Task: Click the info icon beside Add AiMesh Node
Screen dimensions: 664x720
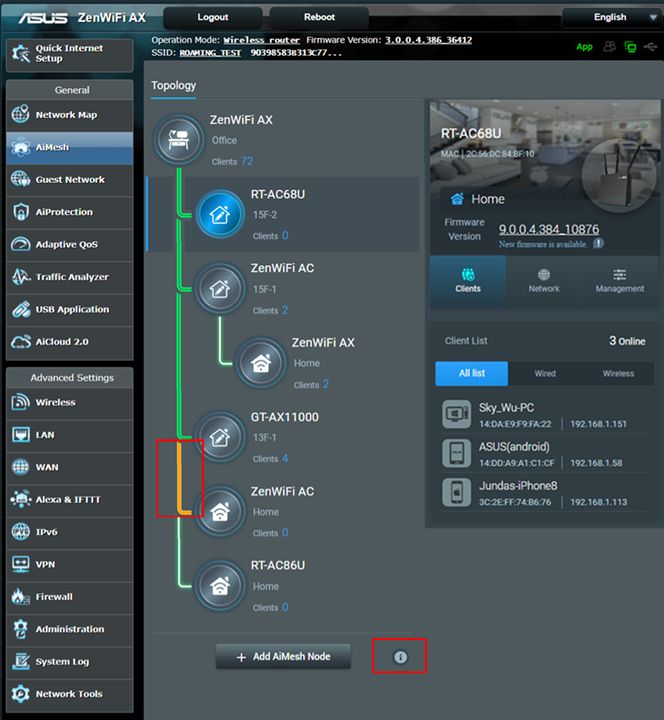Action: [x=400, y=657]
